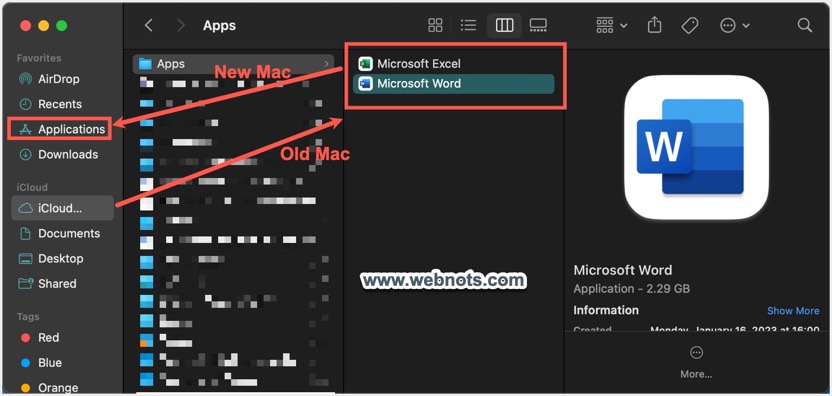The width and height of the screenshot is (832, 396).
Task: Click Show More in Information
Action: [793, 311]
